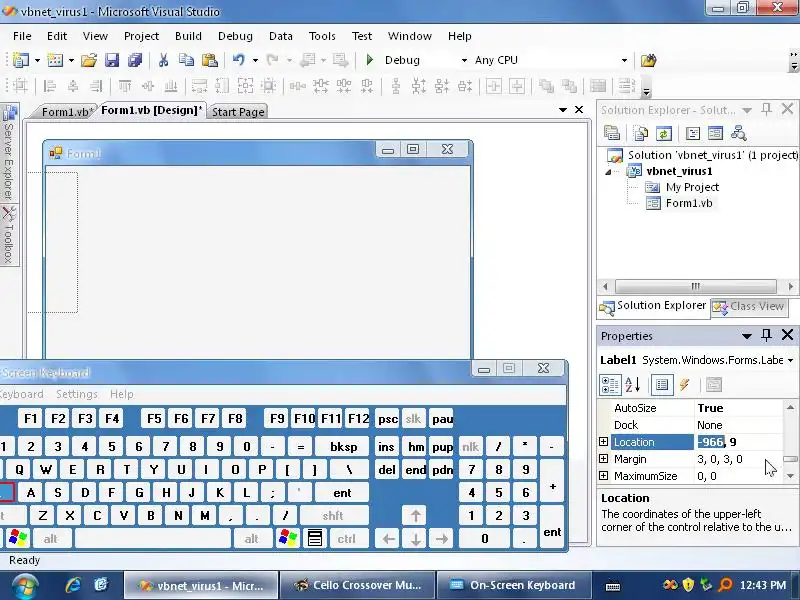
Task: Start debugging with the green play icon
Action: tap(370, 60)
